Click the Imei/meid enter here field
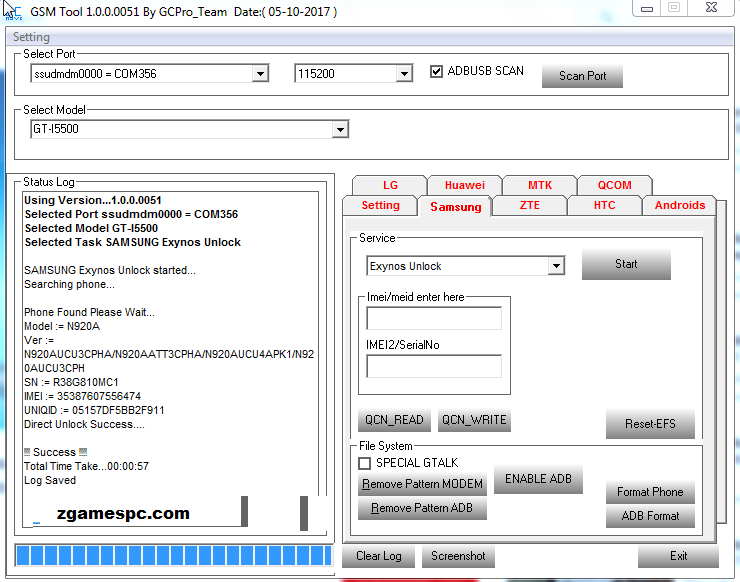The image size is (740, 582). (434, 318)
